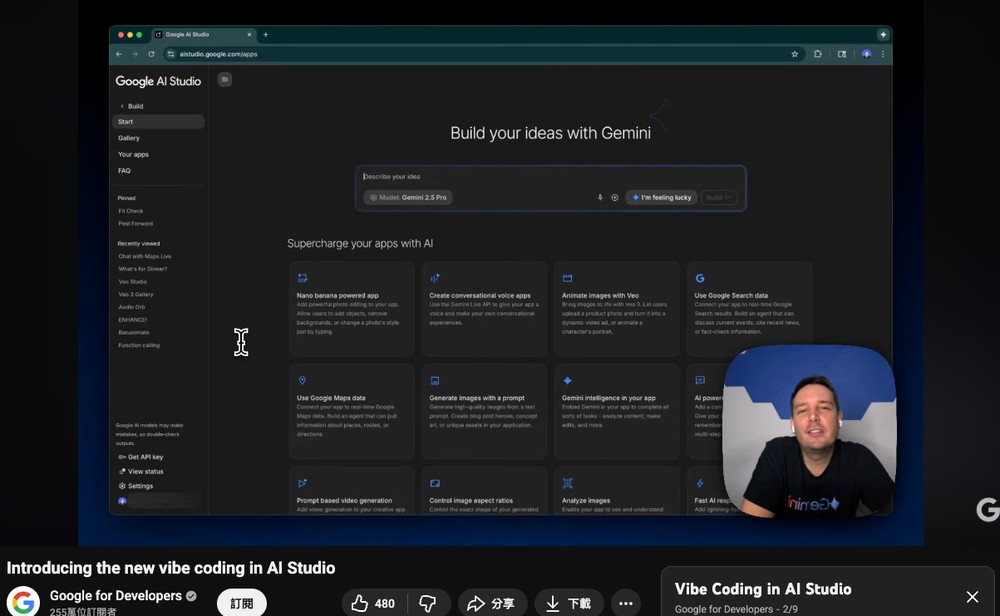Screen dimensions: 1000x616
Task: Click the 訂閱 subscribe button
Action: (241, 603)
